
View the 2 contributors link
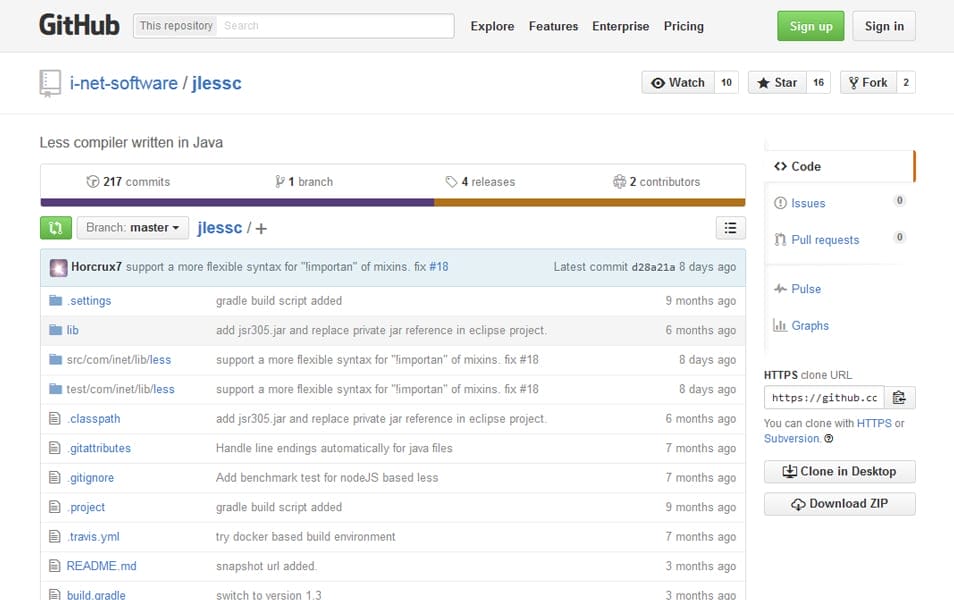(656, 181)
